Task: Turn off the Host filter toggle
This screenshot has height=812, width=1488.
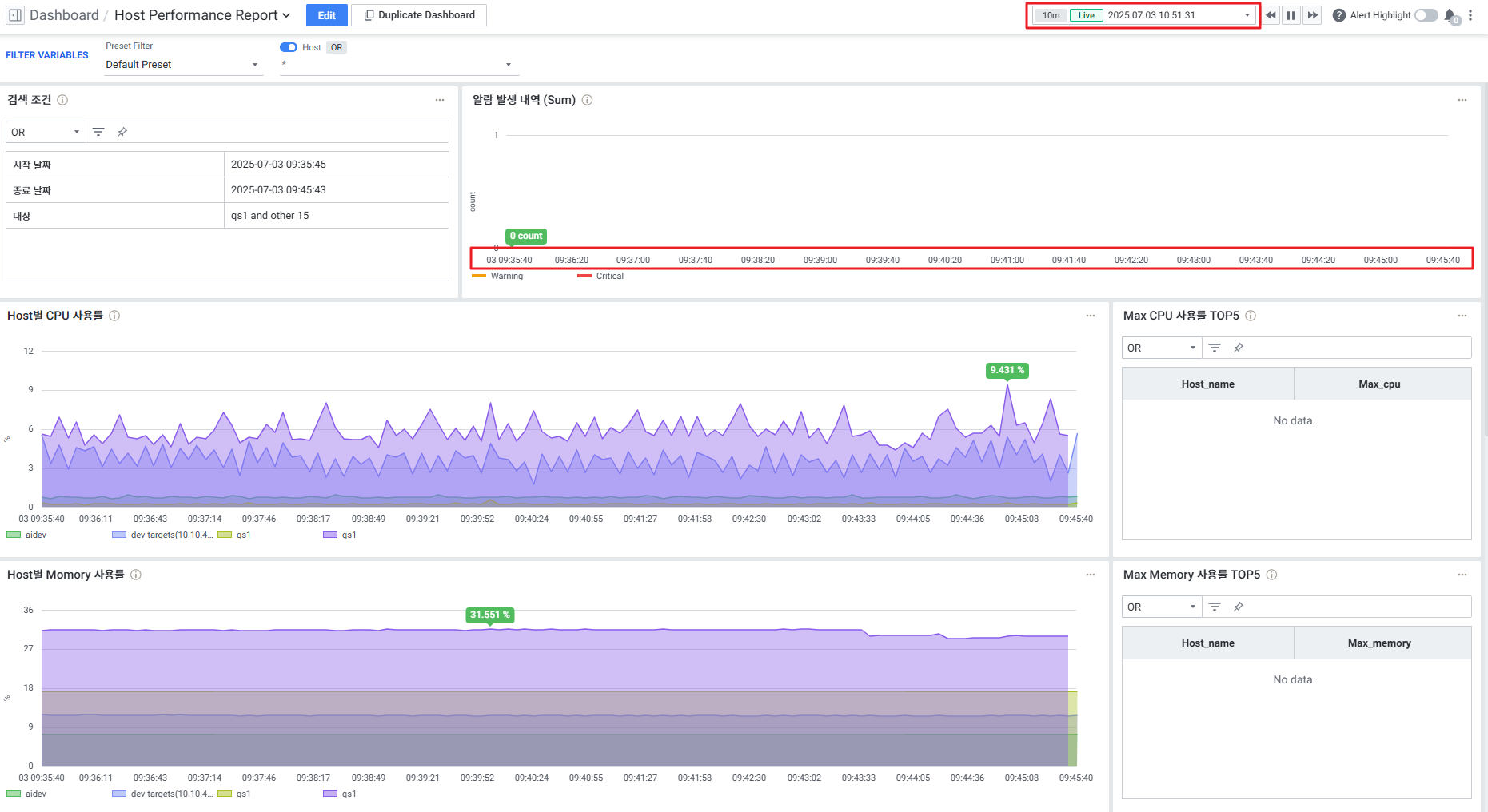Action: [289, 47]
